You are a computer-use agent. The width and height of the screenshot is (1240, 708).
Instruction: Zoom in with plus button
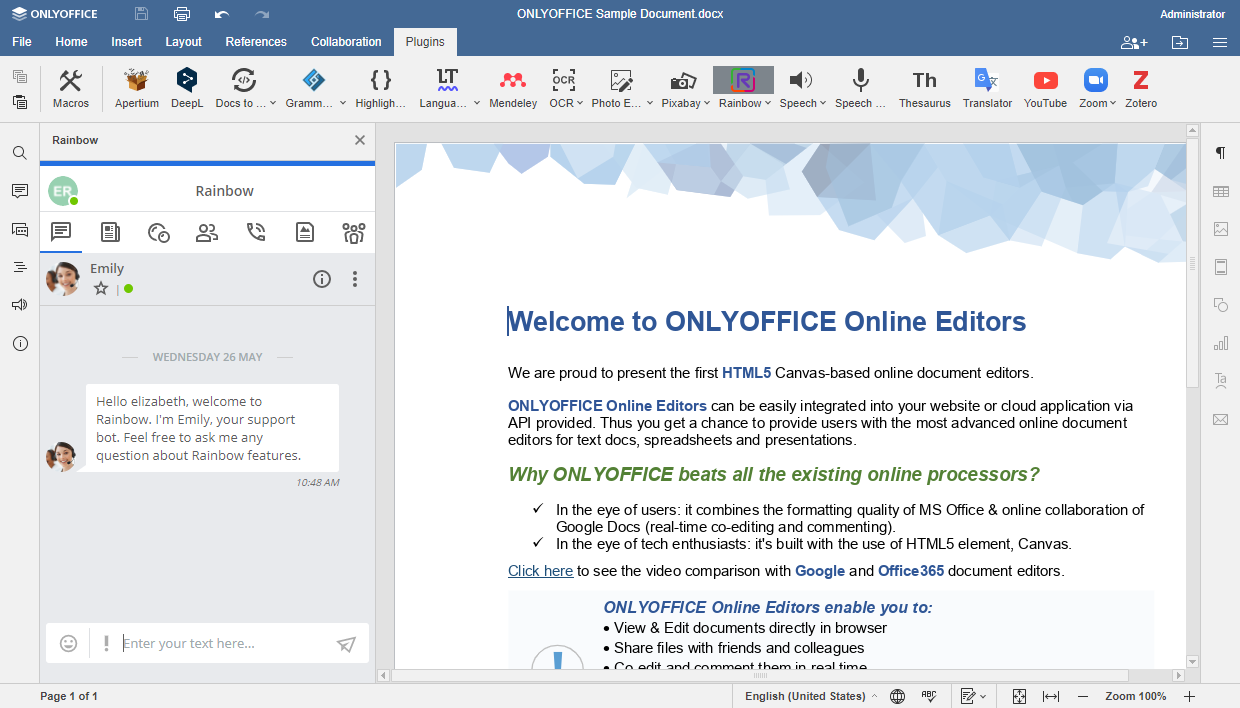click(1190, 696)
